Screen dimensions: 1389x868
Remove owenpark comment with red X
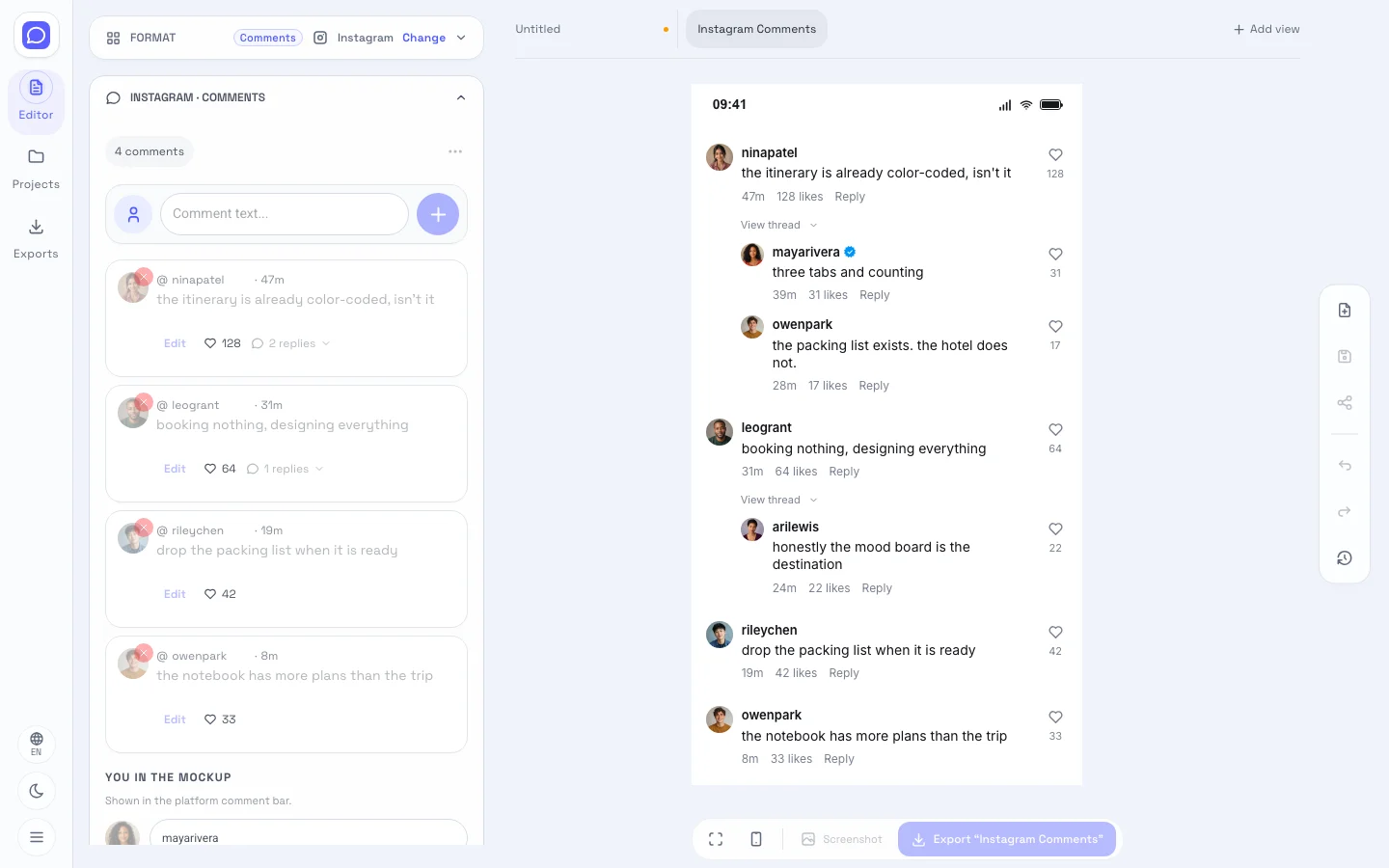(x=144, y=653)
